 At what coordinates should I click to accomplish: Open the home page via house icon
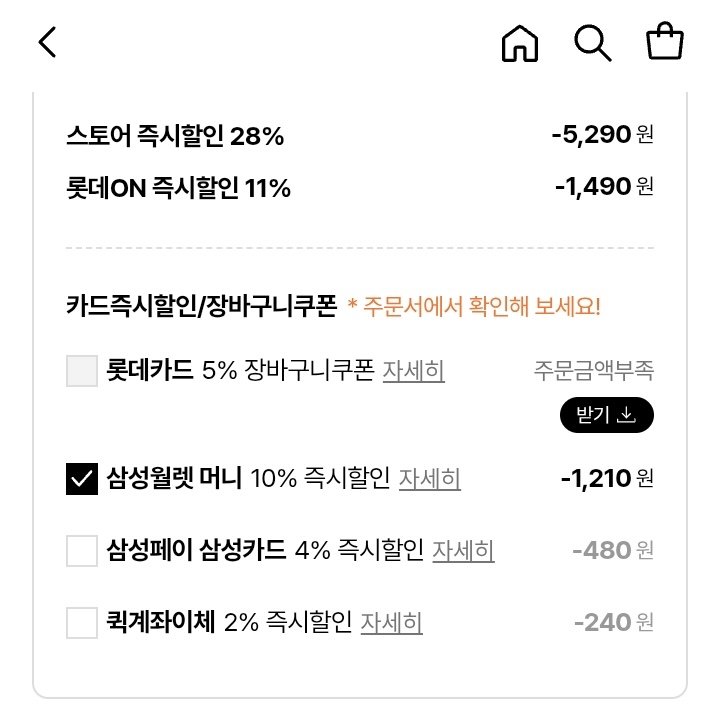520,43
